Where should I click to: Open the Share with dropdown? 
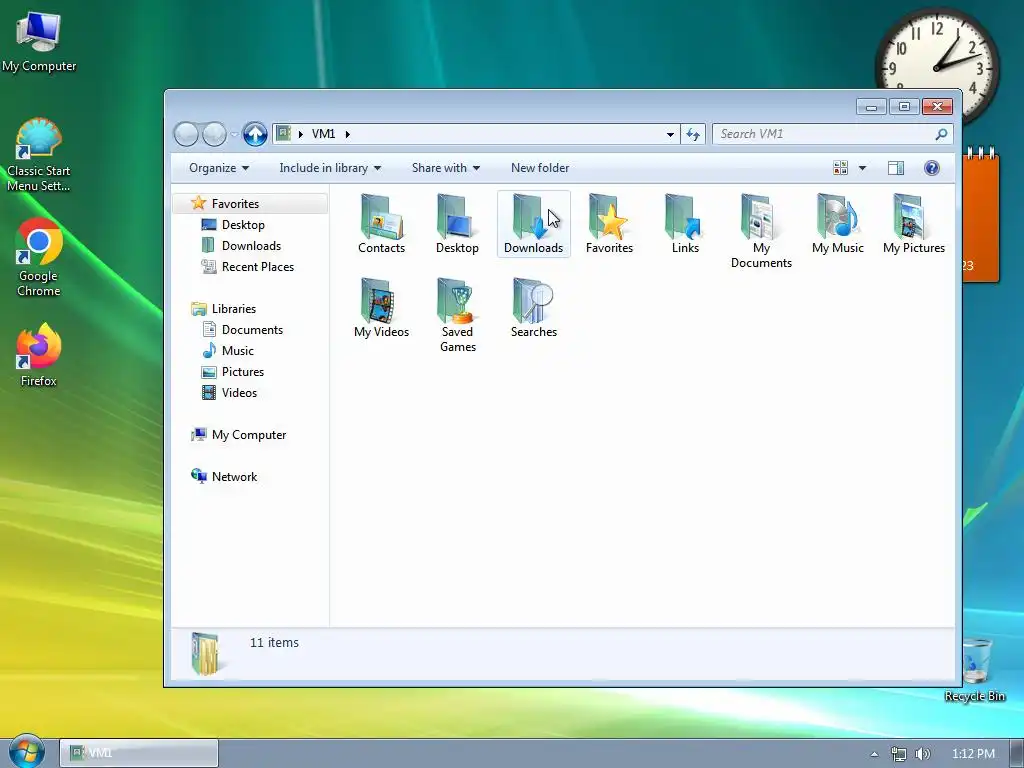(446, 168)
